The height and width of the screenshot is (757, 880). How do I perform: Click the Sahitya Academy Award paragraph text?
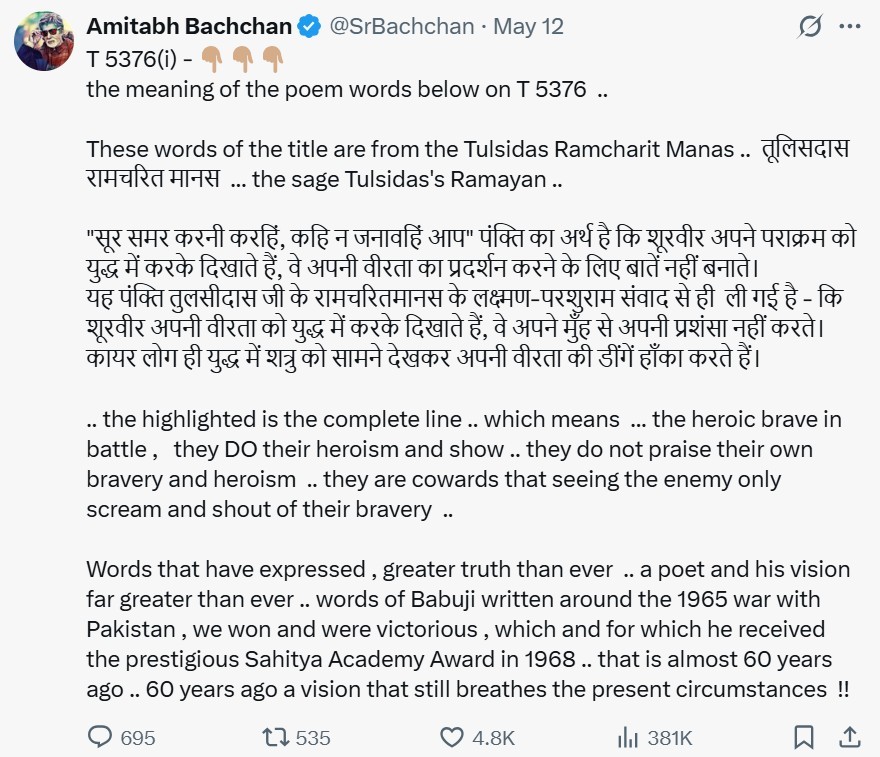(x=468, y=629)
